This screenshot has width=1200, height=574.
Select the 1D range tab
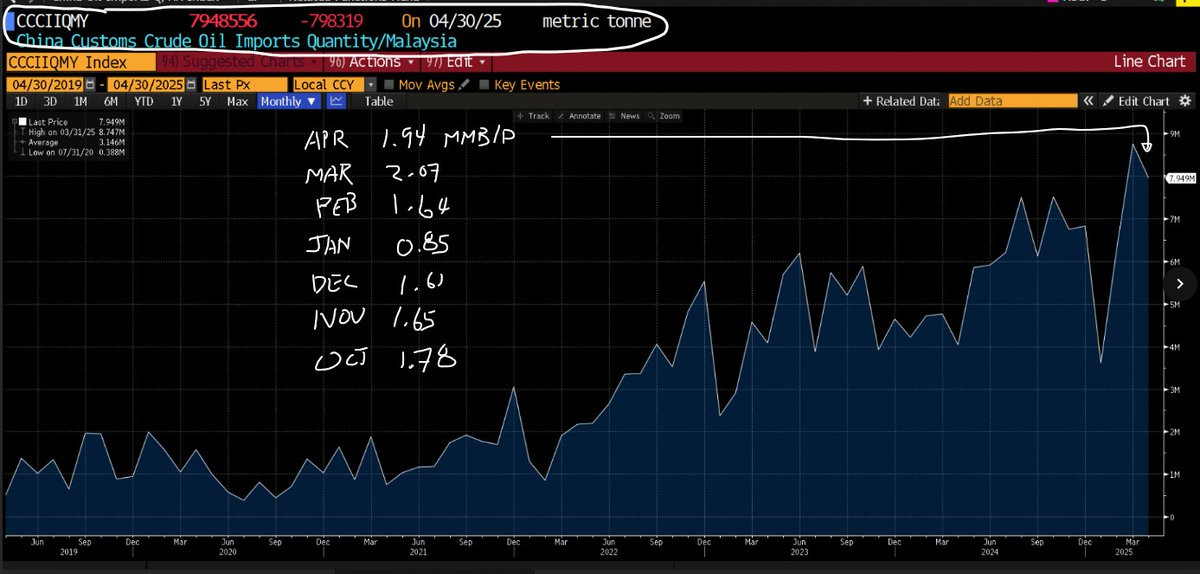pos(21,101)
